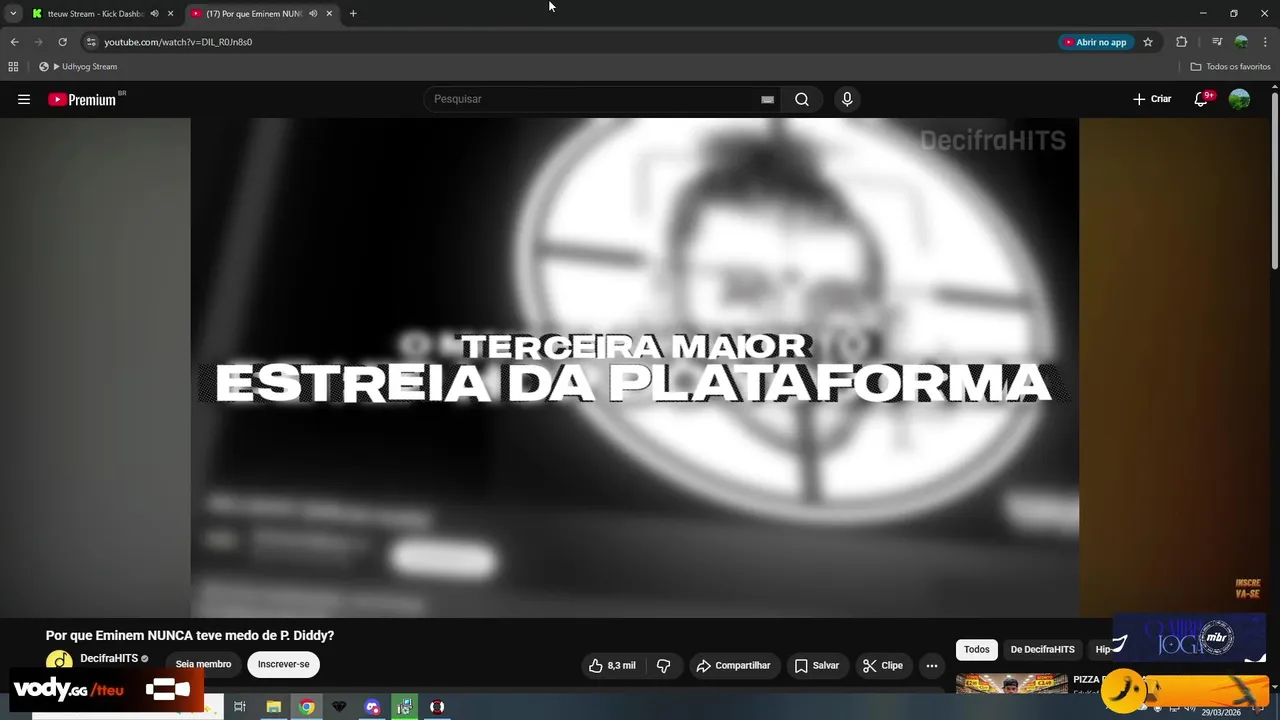Click the video player to pause
Image resolution: width=1280 pixels, height=720 pixels.
[635, 367]
